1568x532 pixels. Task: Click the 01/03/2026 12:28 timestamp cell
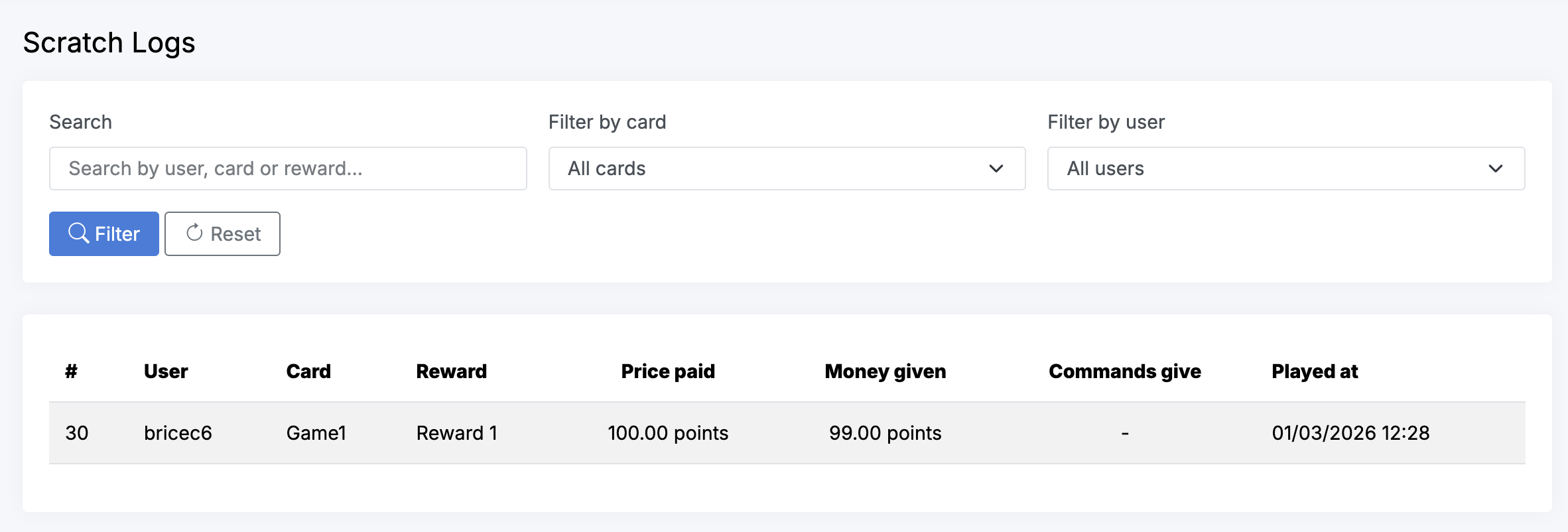(x=1350, y=433)
